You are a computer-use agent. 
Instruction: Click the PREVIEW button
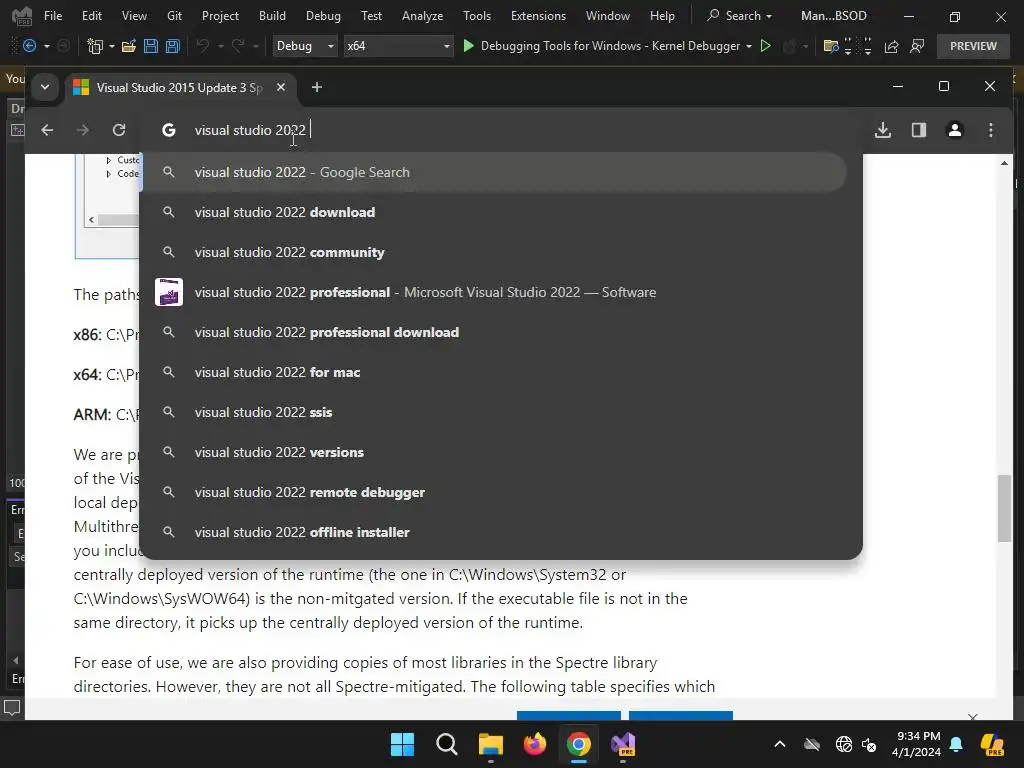click(x=973, y=46)
